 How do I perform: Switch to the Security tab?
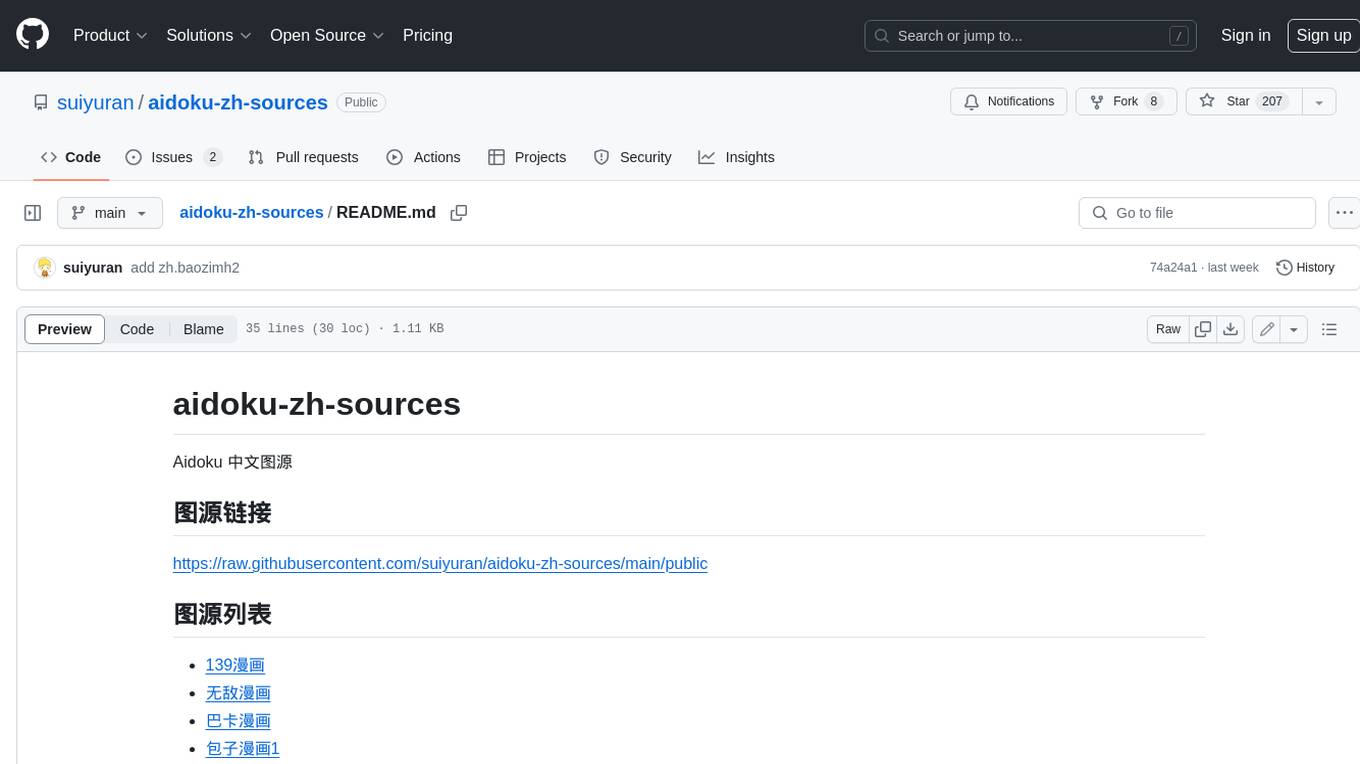[x=632, y=157]
